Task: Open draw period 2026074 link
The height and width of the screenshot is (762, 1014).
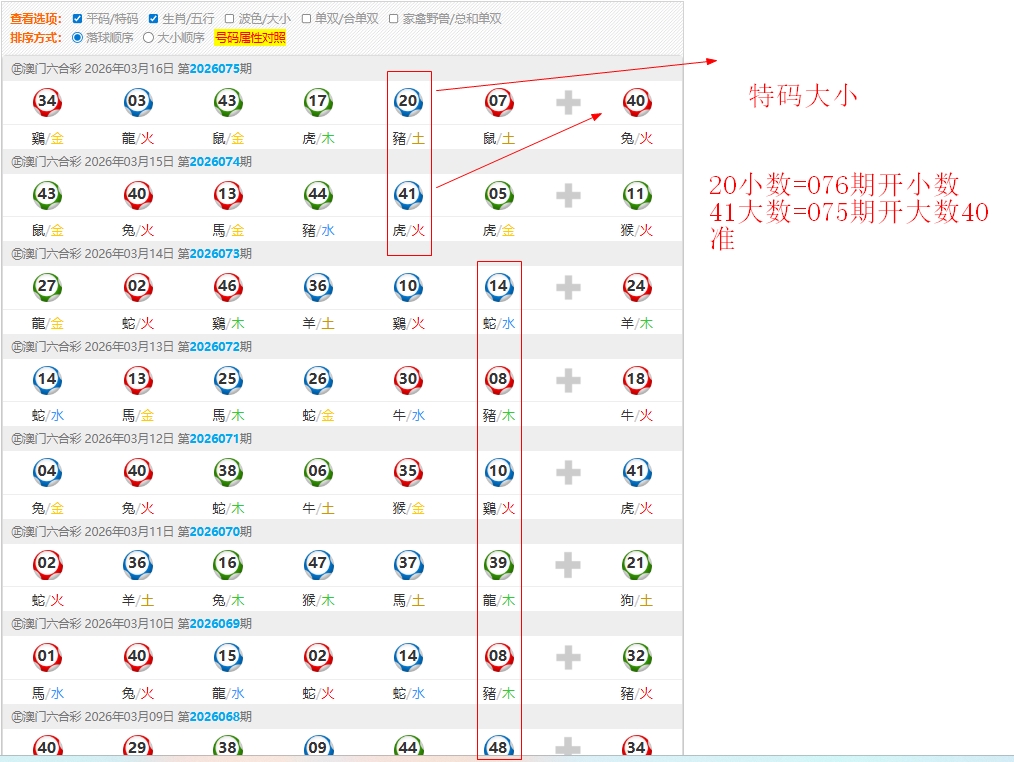Action: click(214, 162)
